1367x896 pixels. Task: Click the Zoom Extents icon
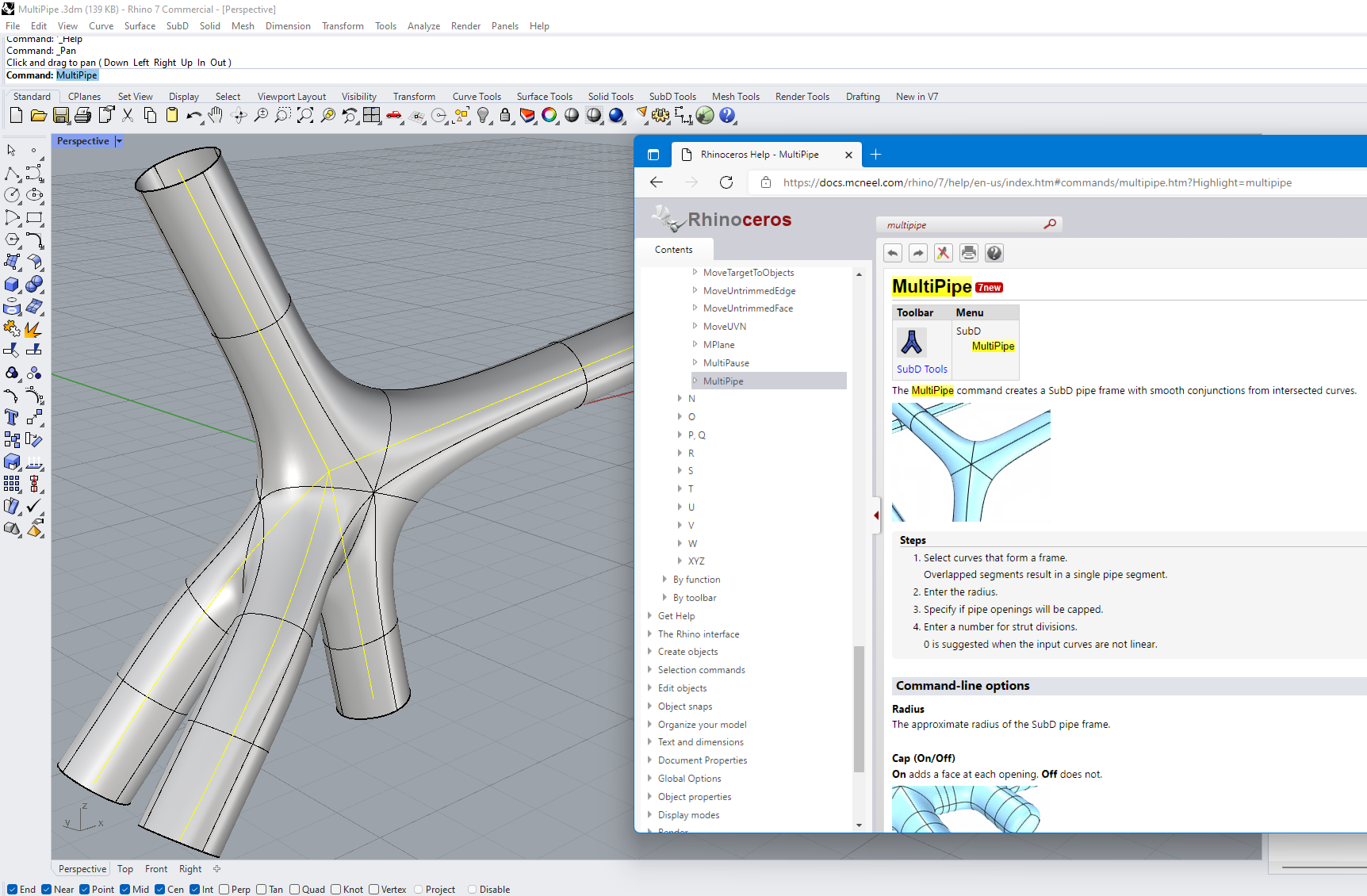(305, 116)
